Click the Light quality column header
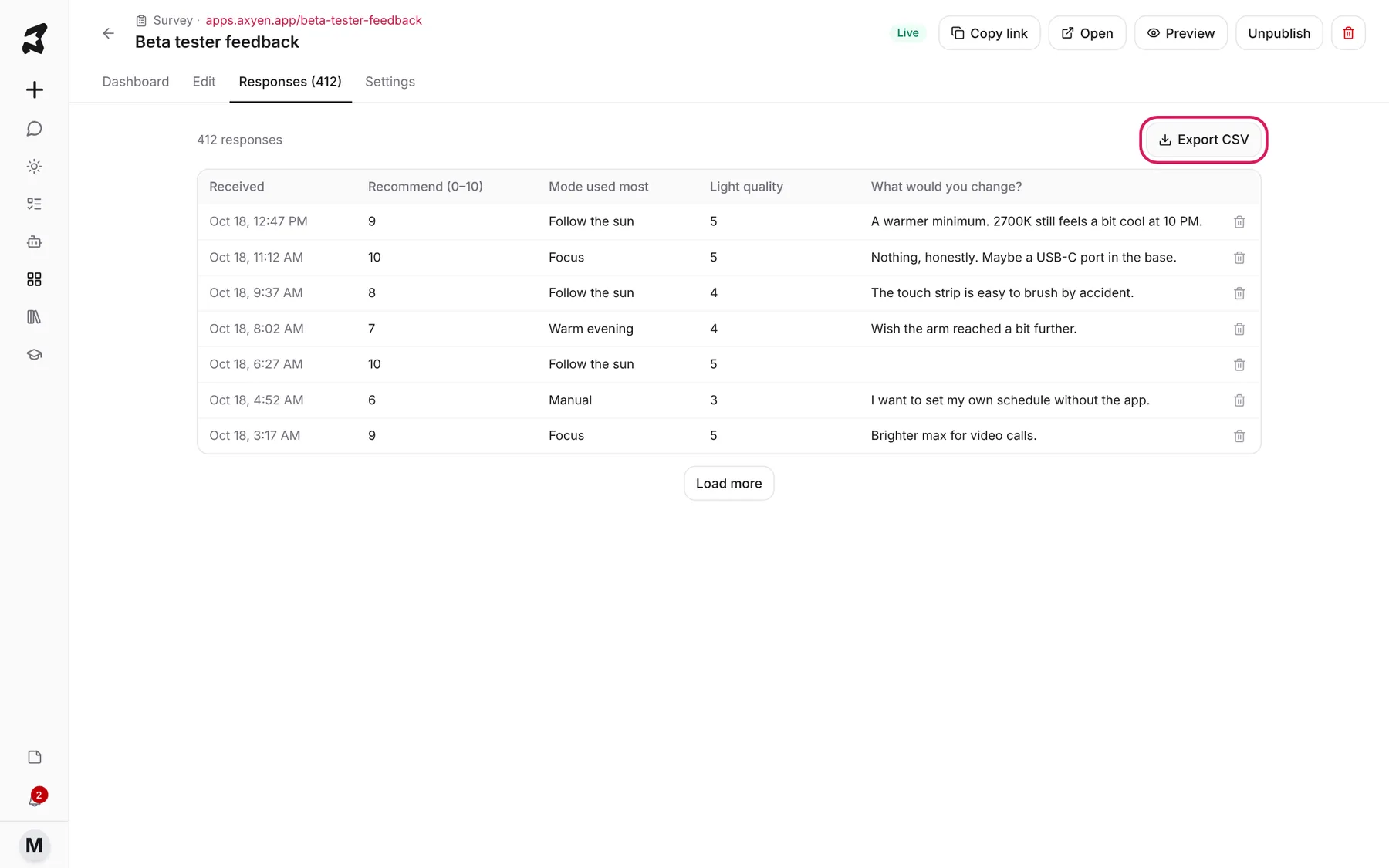This screenshot has width=1389, height=868. tap(746, 187)
